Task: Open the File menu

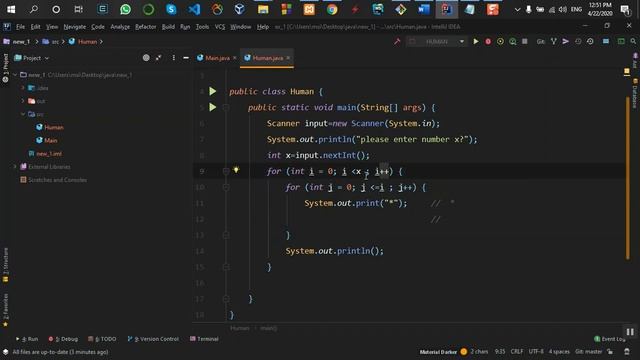Action: 20,27
